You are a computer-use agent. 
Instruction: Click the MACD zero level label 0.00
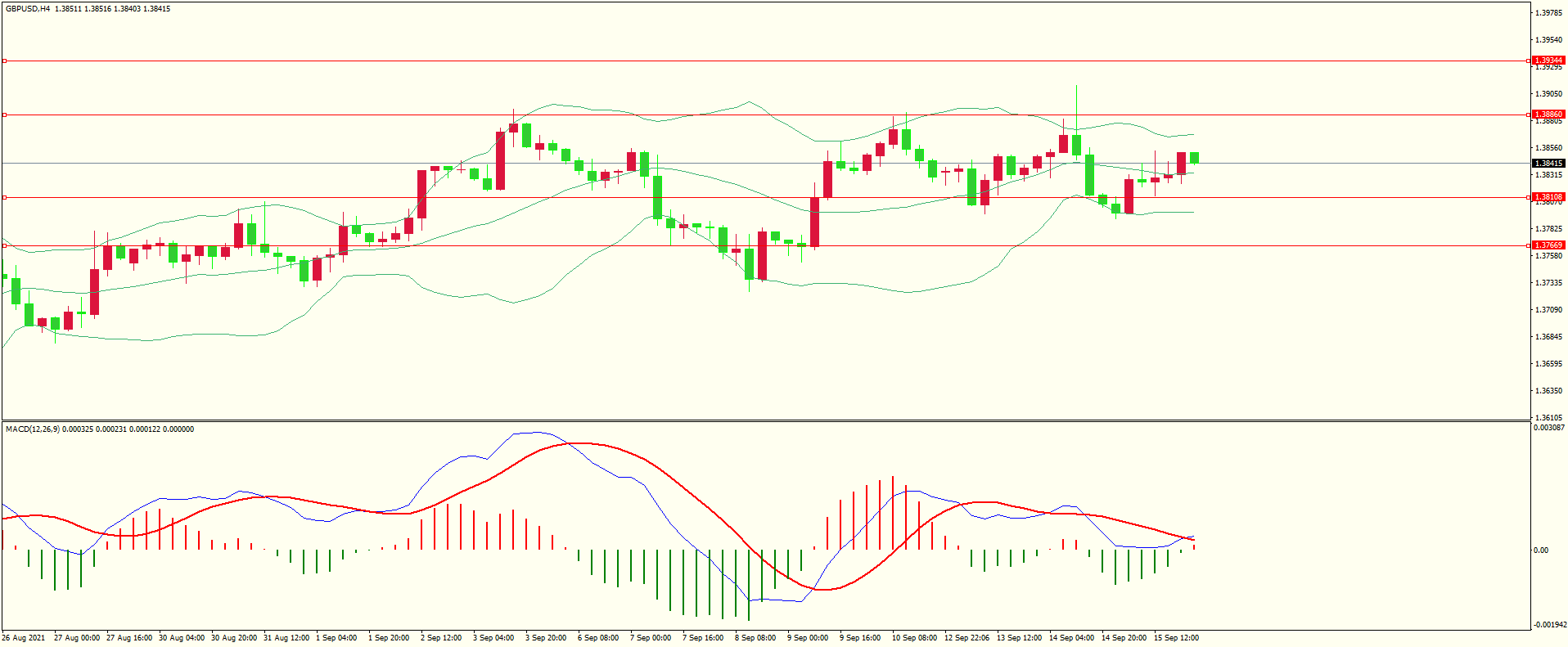click(1541, 550)
